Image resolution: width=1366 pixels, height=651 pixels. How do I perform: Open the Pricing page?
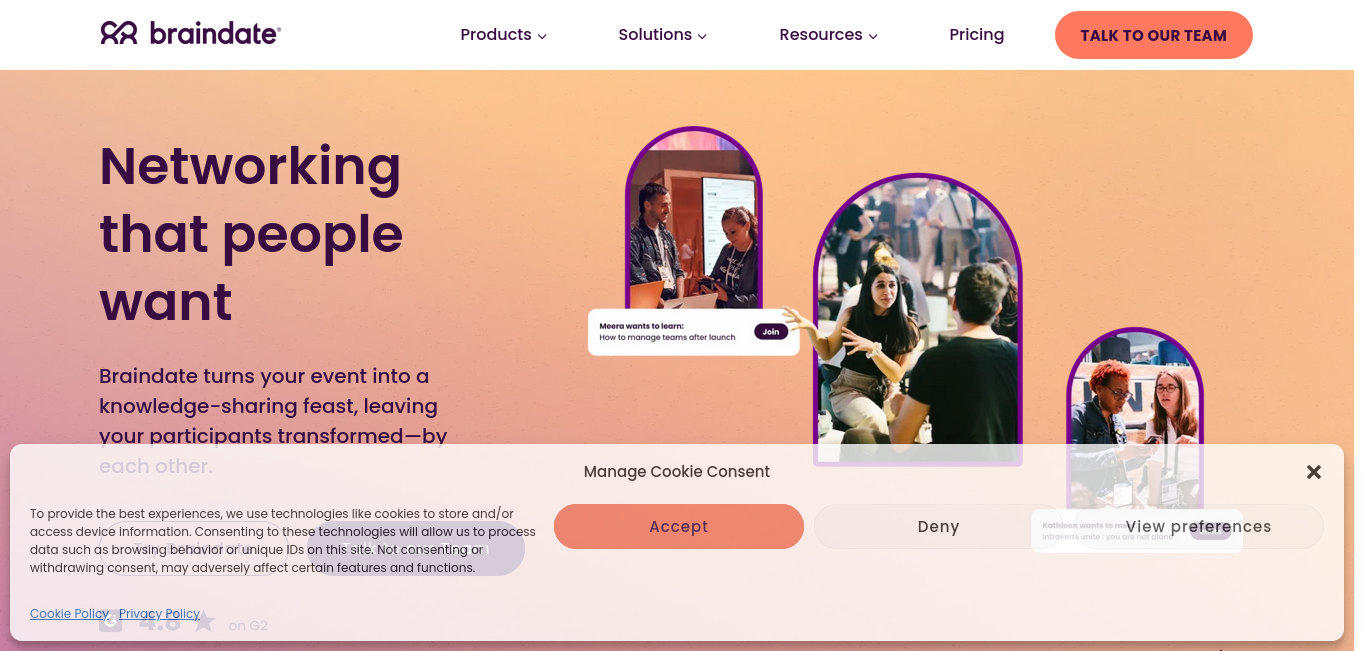(976, 35)
